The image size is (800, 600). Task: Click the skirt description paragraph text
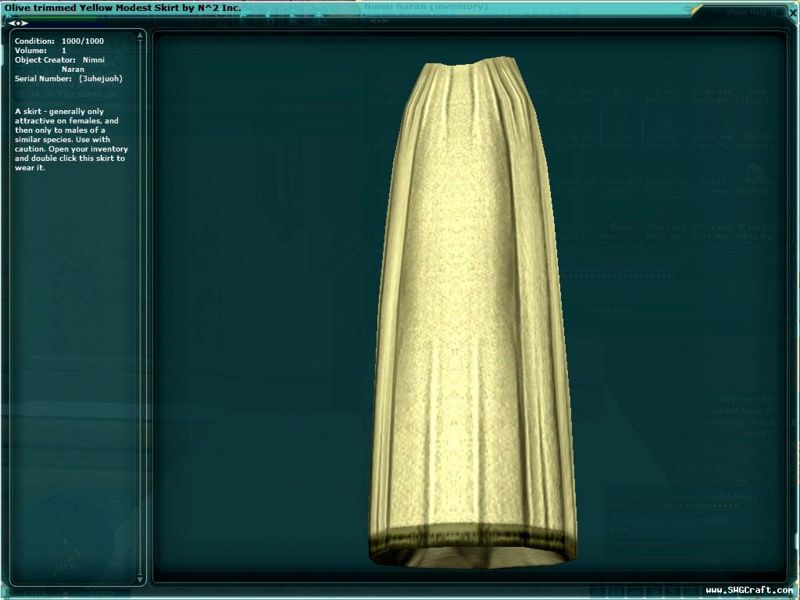pyautogui.click(x=70, y=136)
